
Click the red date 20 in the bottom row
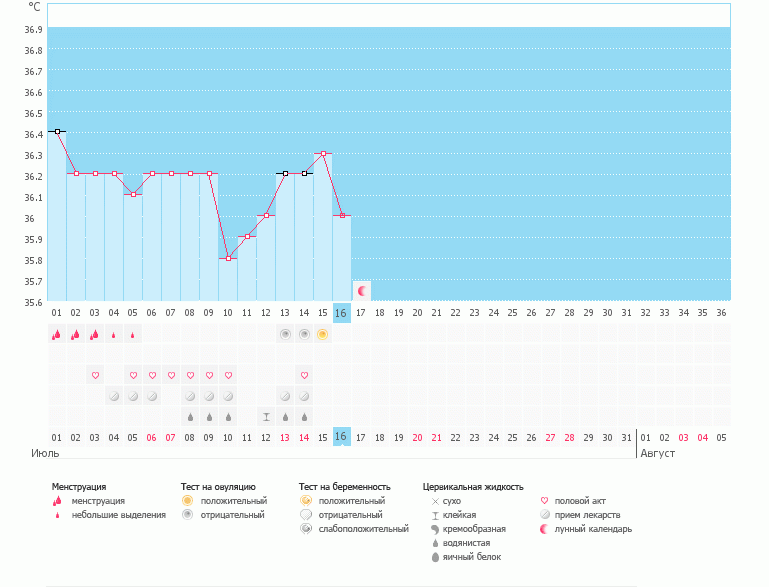(417, 437)
